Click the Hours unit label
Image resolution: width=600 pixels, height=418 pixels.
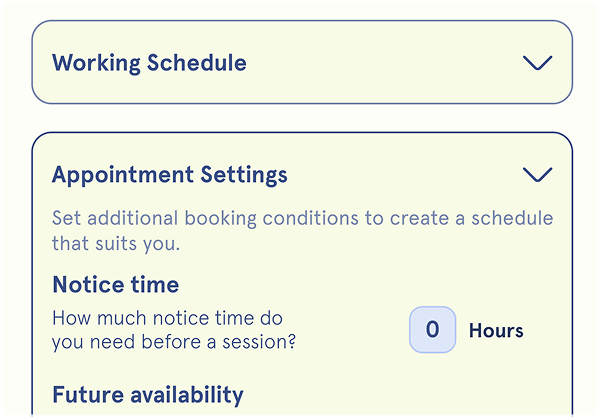tap(496, 330)
